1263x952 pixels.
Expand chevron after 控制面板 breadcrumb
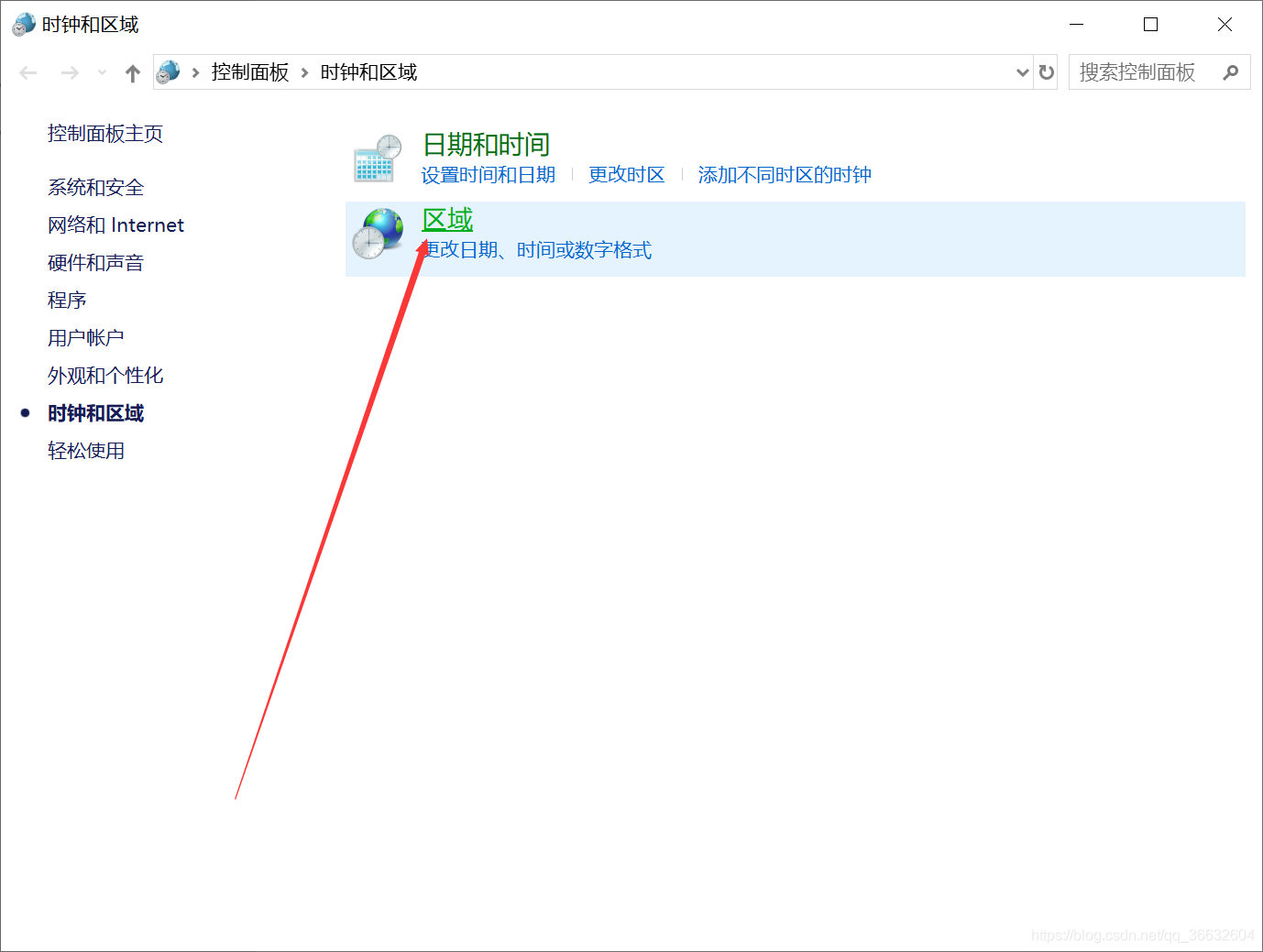(305, 72)
